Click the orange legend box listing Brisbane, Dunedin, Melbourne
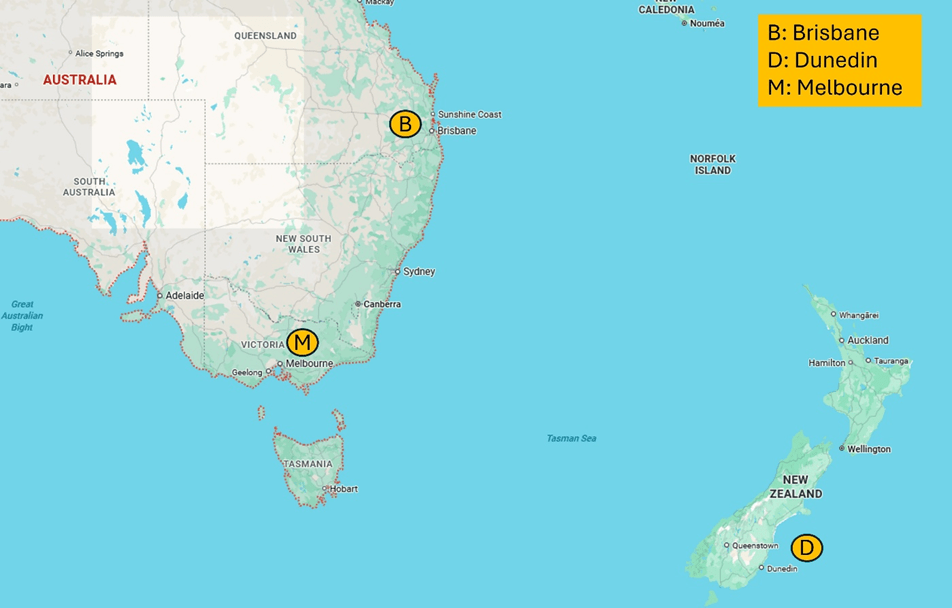 point(839,60)
